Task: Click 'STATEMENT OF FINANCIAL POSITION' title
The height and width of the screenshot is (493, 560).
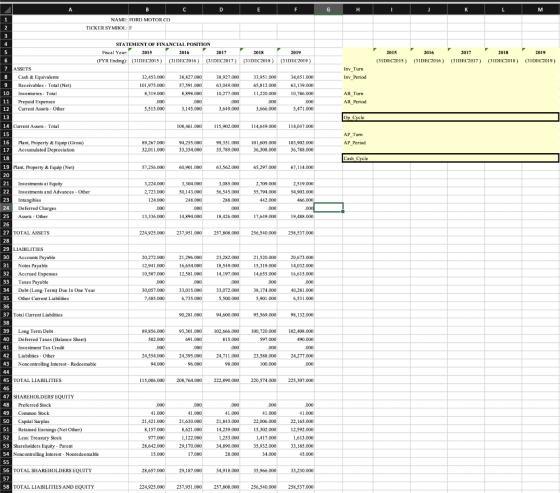Action: pyautogui.click(x=163, y=44)
